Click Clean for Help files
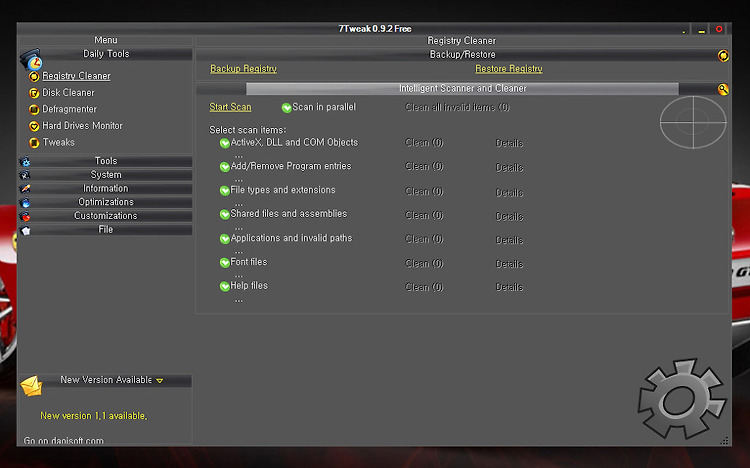 pyautogui.click(x=424, y=287)
